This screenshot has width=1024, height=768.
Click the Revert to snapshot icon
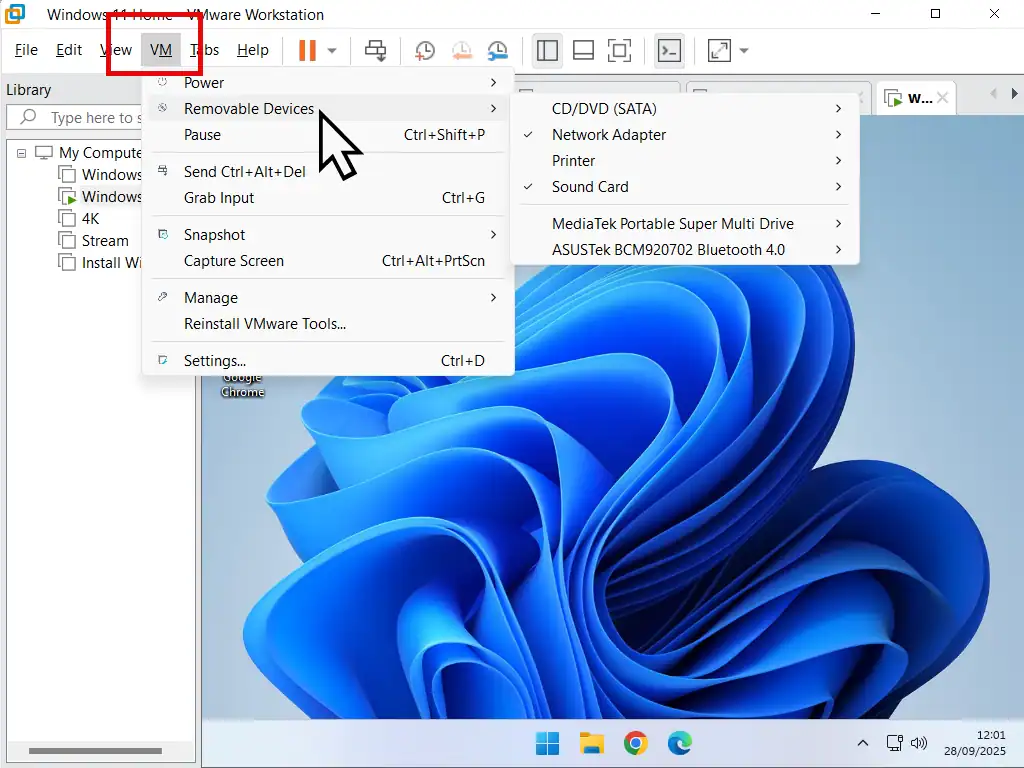pos(462,50)
